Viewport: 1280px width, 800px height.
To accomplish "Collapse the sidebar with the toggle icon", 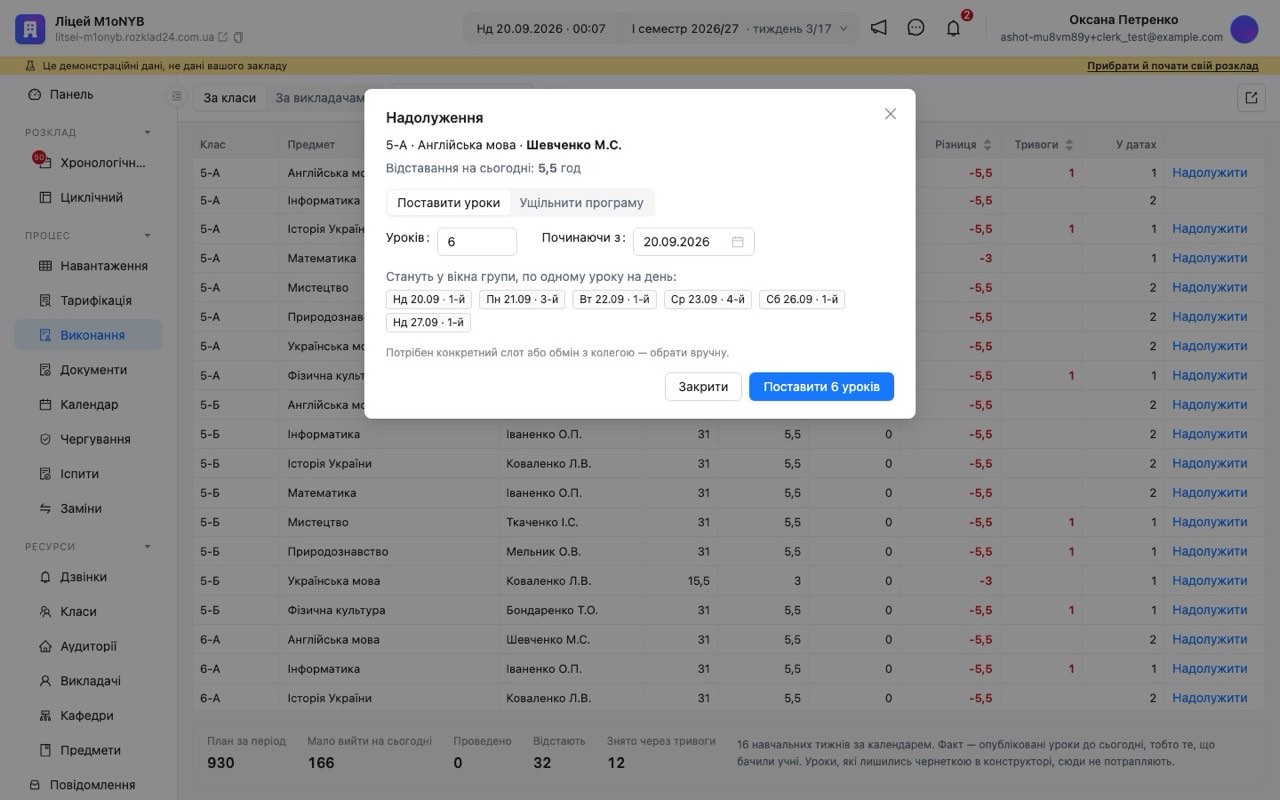I will click(x=177, y=96).
